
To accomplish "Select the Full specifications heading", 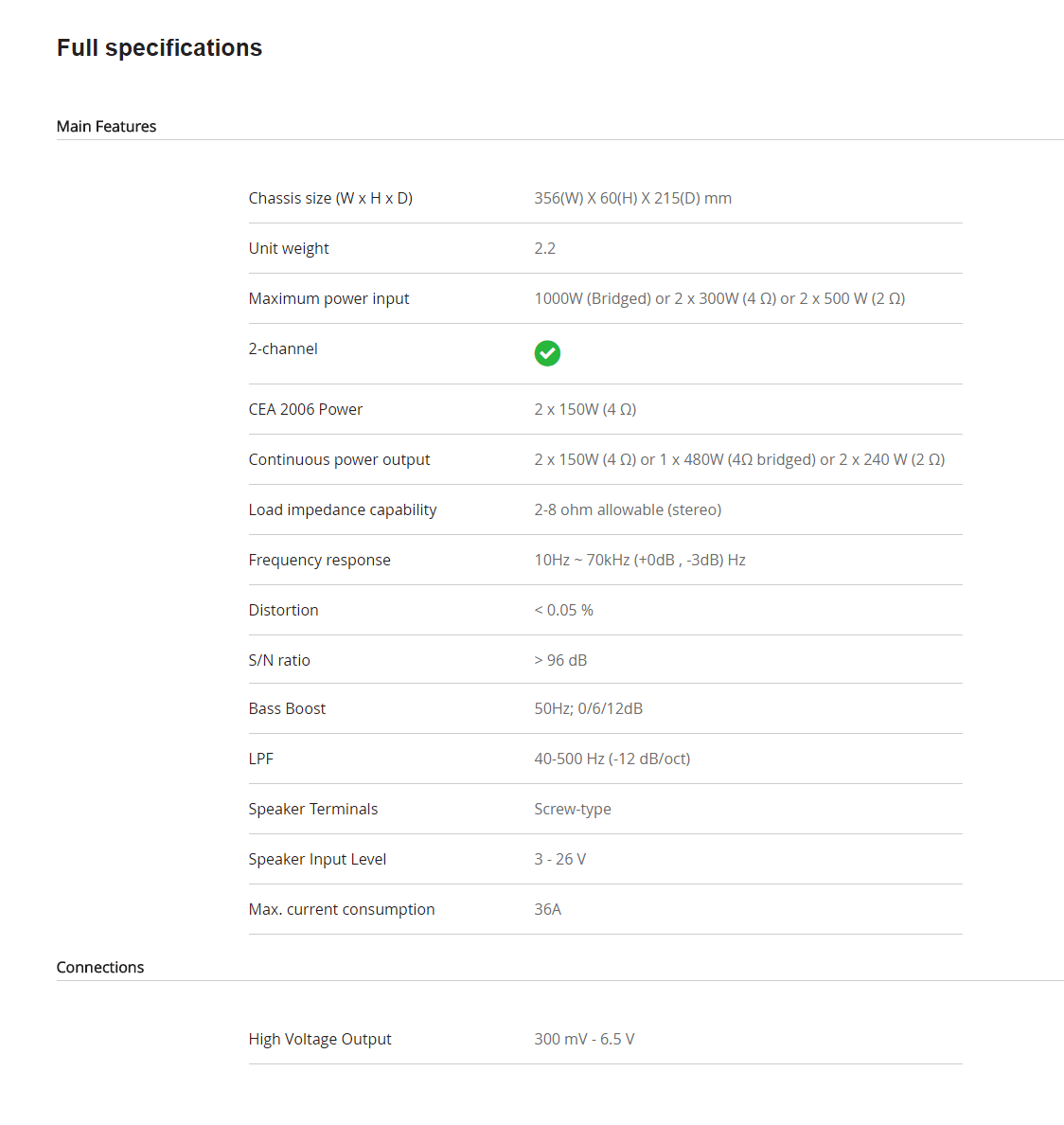I will pos(159,48).
